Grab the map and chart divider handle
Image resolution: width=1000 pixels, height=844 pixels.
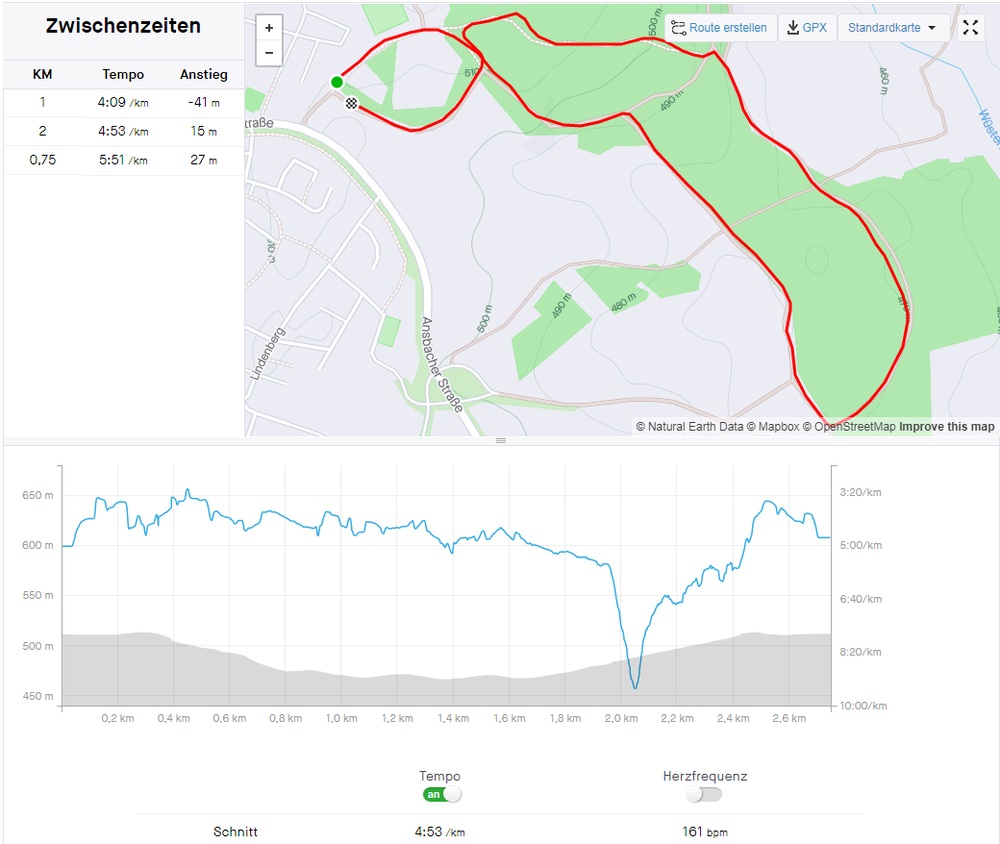point(501,440)
